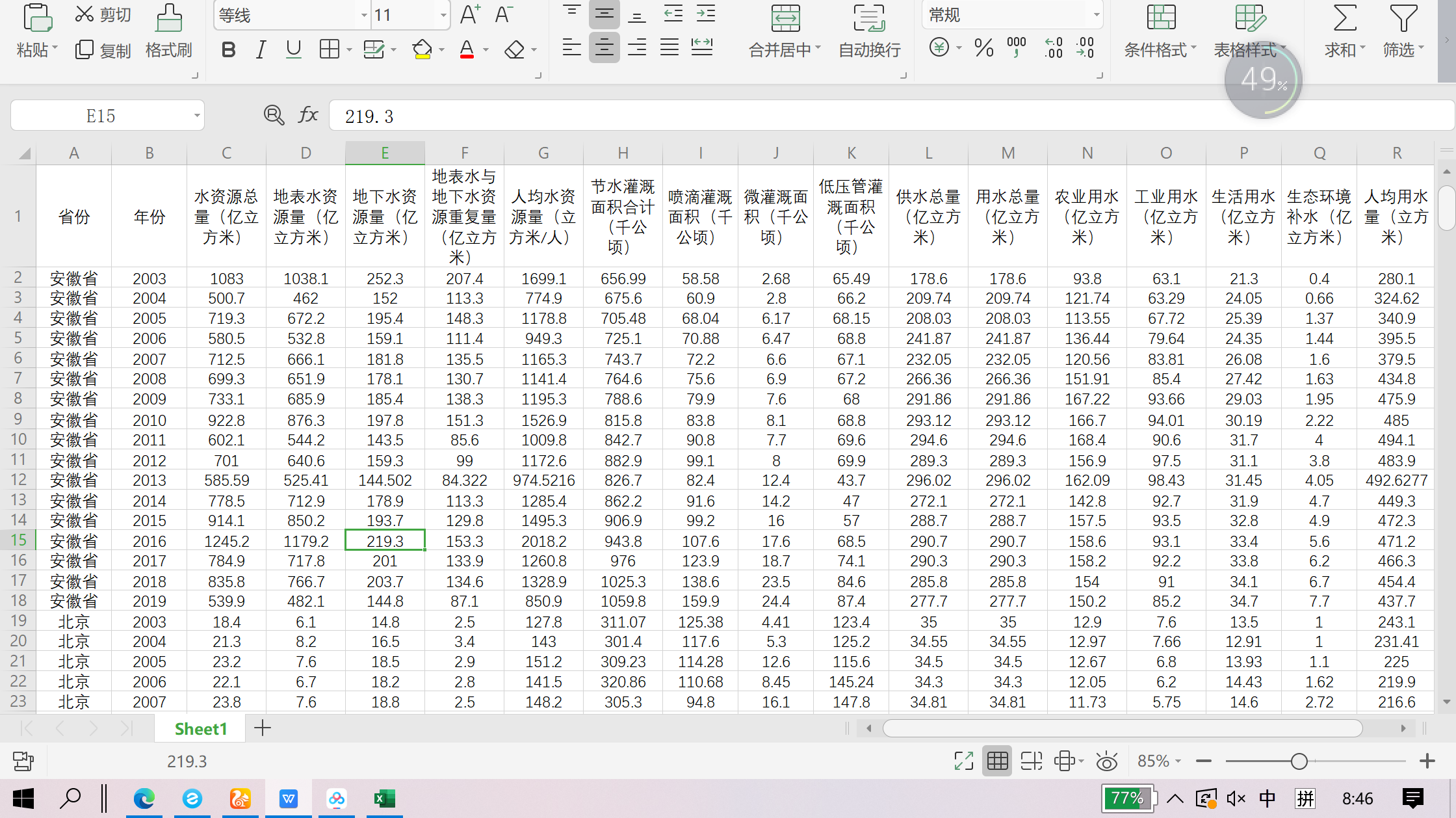Image resolution: width=1456 pixels, height=818 pixels.
Task: Open the Name Box E15 dropdown
Action: (196, 116)
